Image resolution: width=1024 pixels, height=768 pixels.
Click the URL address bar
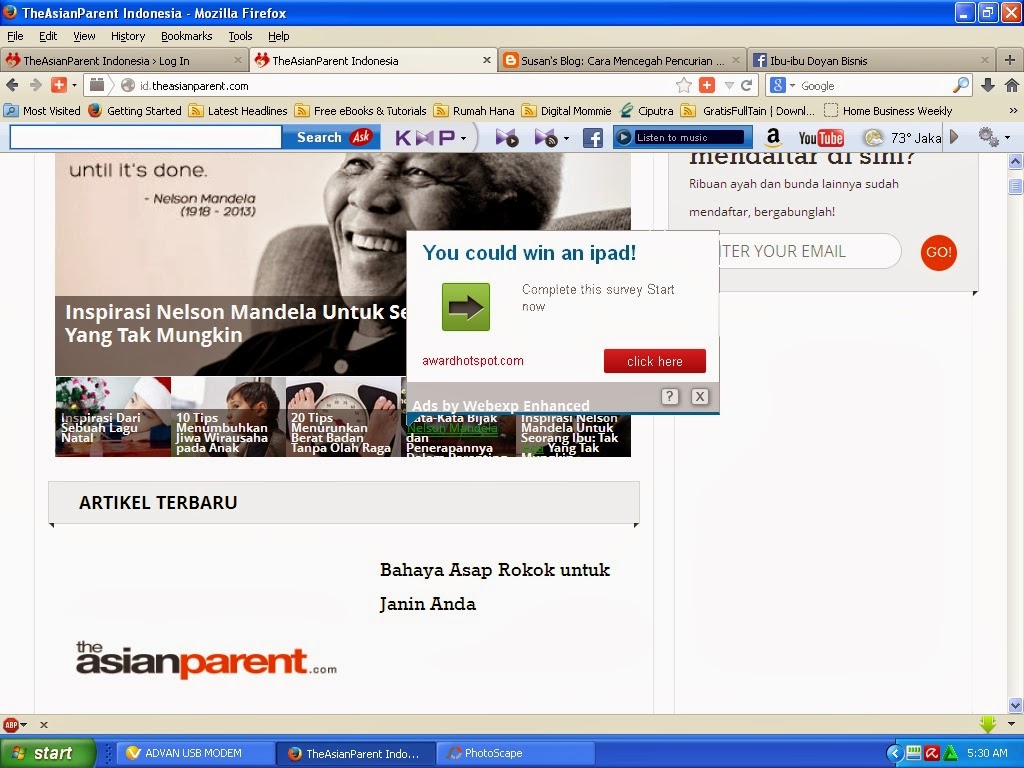(x=405, y=86)
